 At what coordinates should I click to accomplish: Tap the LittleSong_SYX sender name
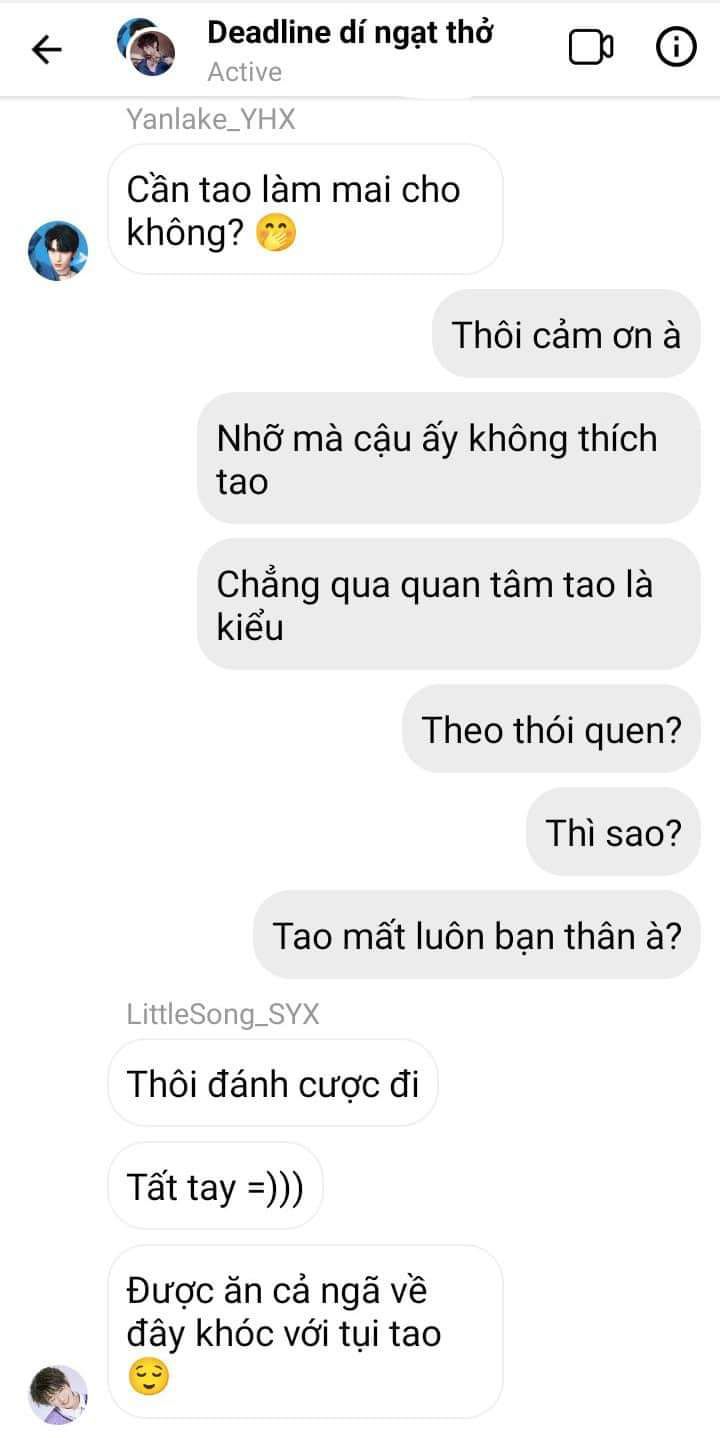pyautogui.click(x=223, y=1014)
